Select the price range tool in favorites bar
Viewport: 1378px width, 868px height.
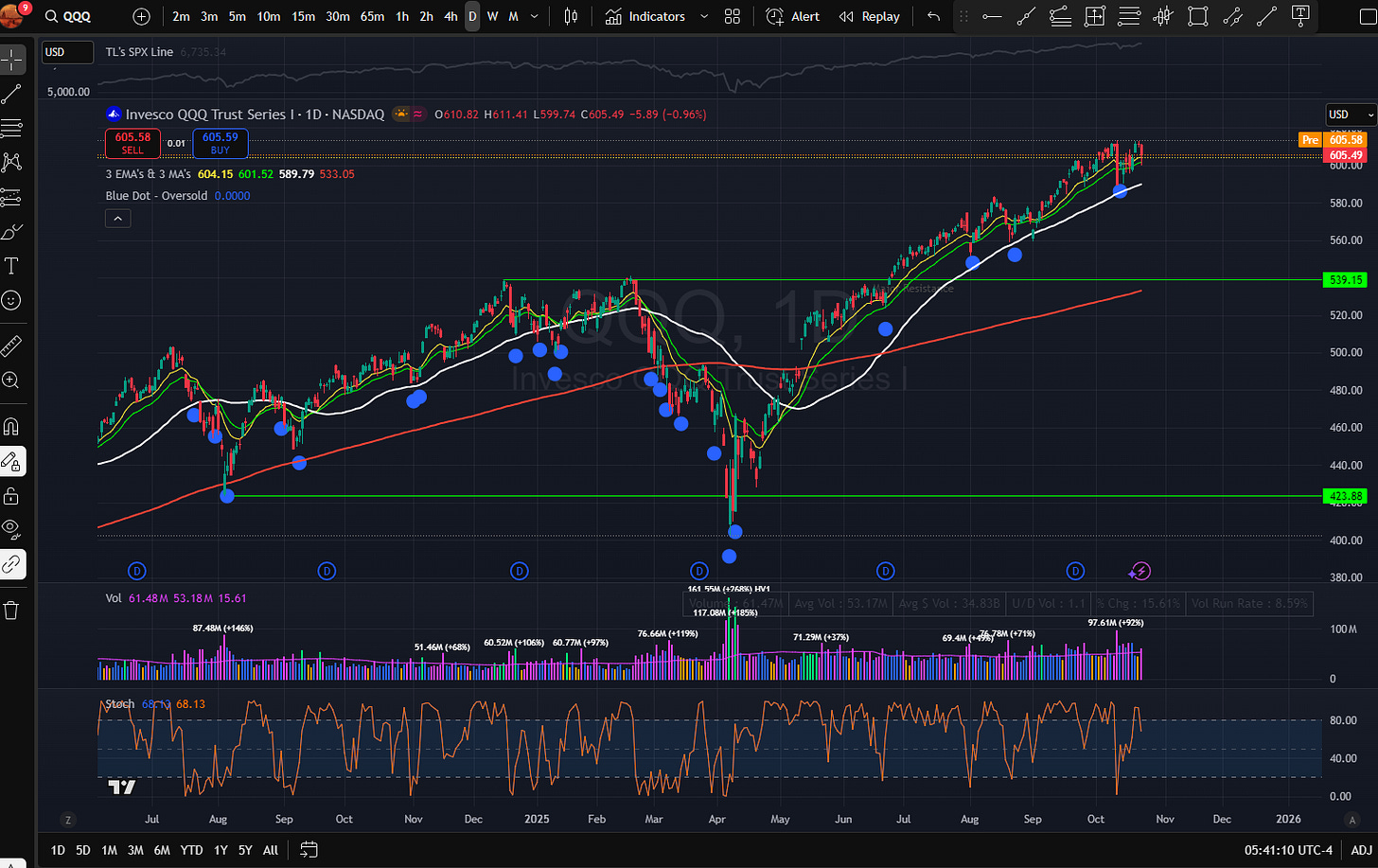[1095, 16]
